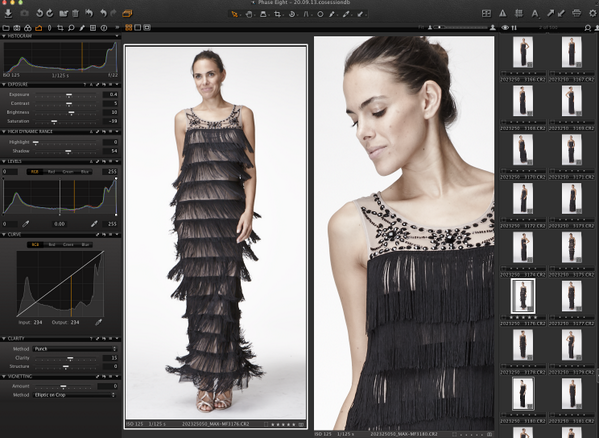The height and width of the screenshot is (438, 599).
Task: Click the Move to folder icon
Action: pyautogui.click(x=64, y=14)
